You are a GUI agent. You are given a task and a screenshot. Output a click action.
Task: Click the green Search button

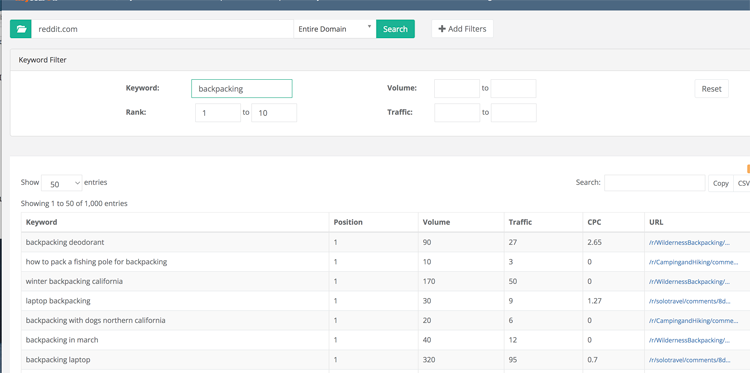tap(395, 29)
